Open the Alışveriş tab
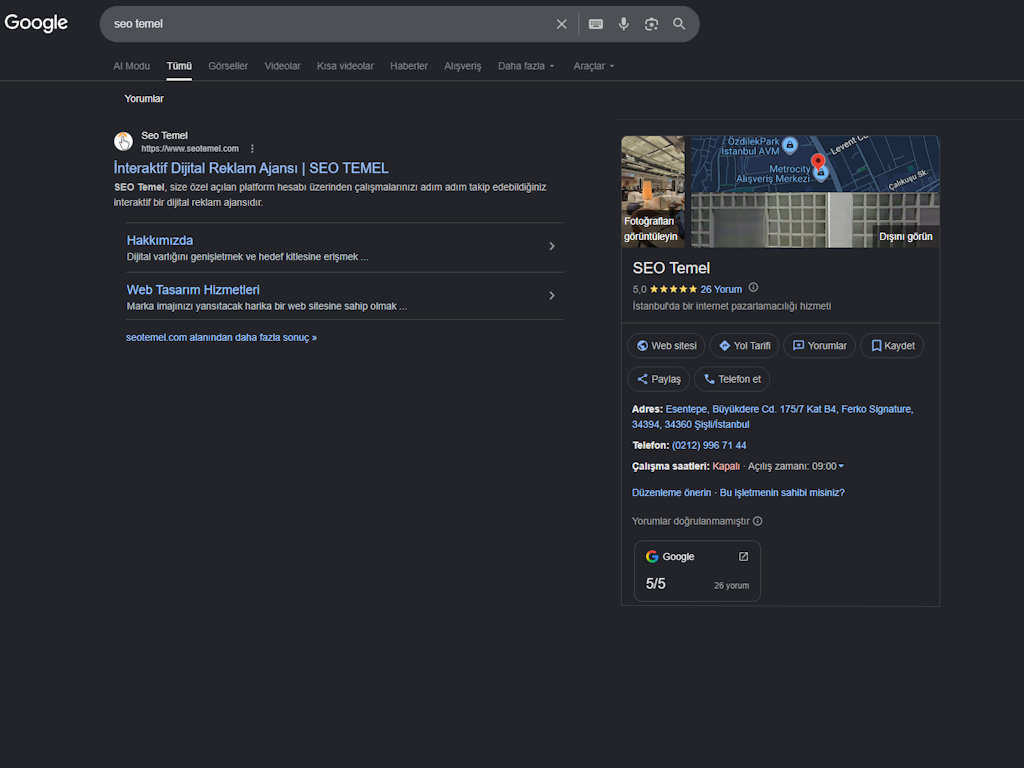The height and width of the screenshot is (768, 1024). coord(462,66)
